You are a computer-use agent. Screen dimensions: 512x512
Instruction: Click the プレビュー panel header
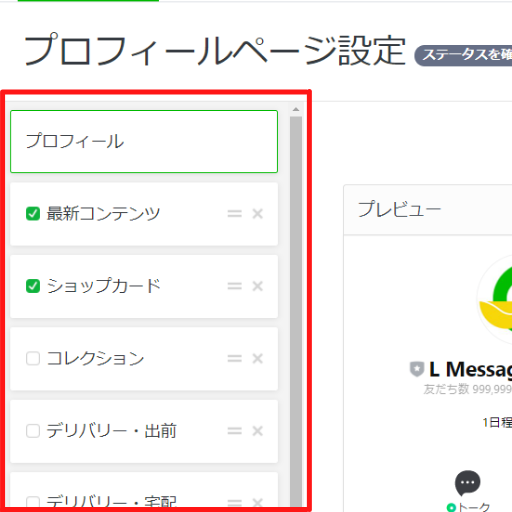(428, 210)
